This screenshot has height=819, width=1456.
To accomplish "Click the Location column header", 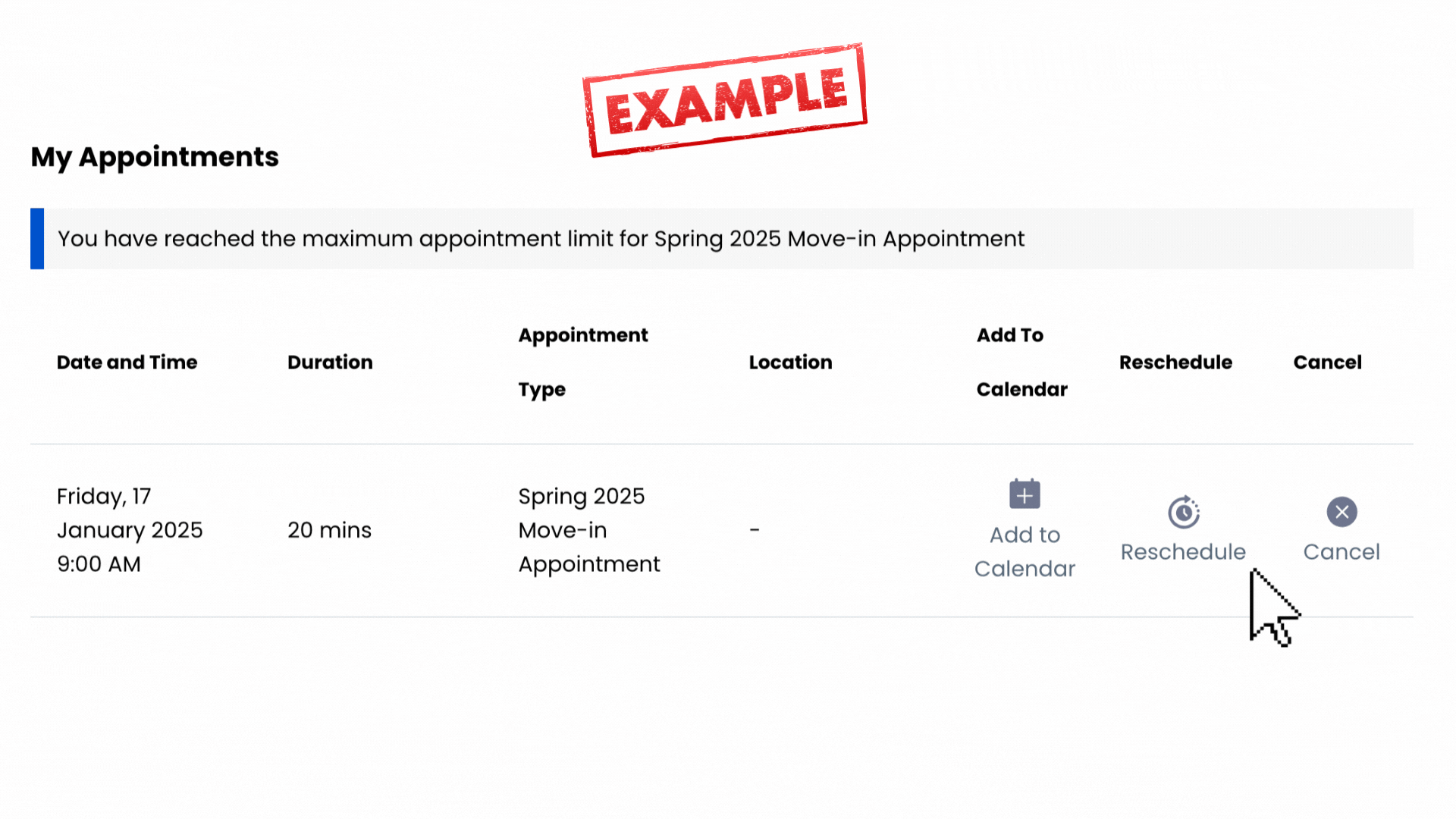I will pos(790,362).
